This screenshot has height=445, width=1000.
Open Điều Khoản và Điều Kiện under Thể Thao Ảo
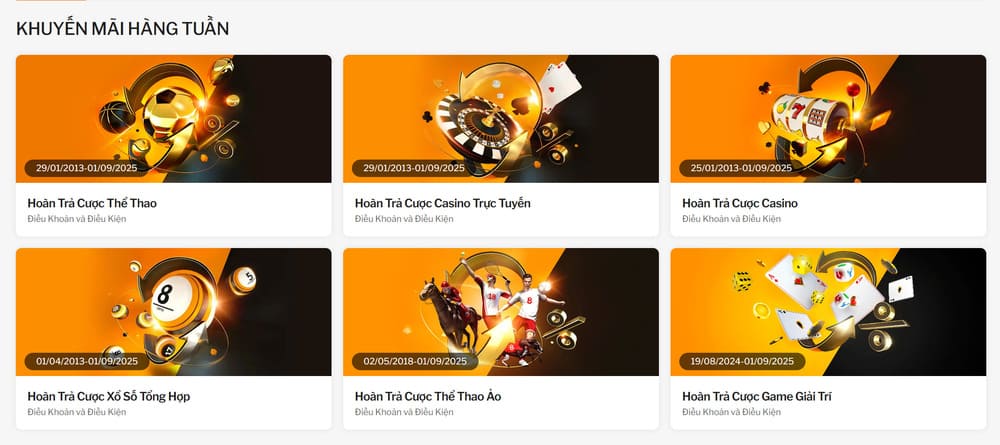(404, 412)
